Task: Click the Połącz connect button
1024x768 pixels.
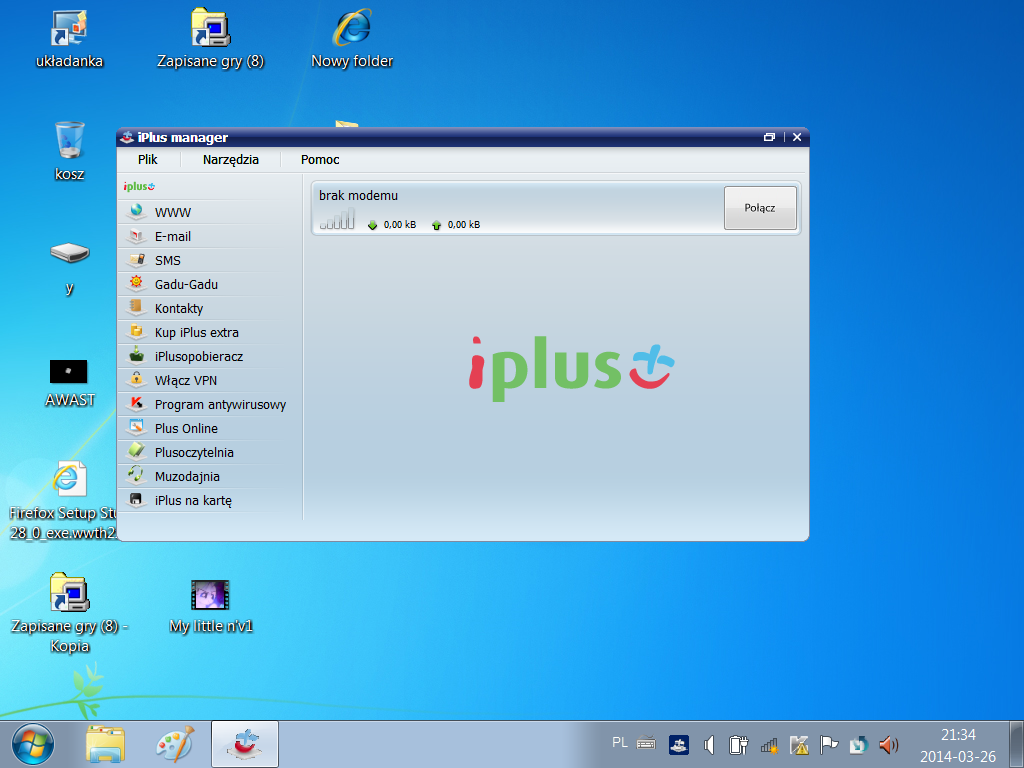Action: coord(760,208)
